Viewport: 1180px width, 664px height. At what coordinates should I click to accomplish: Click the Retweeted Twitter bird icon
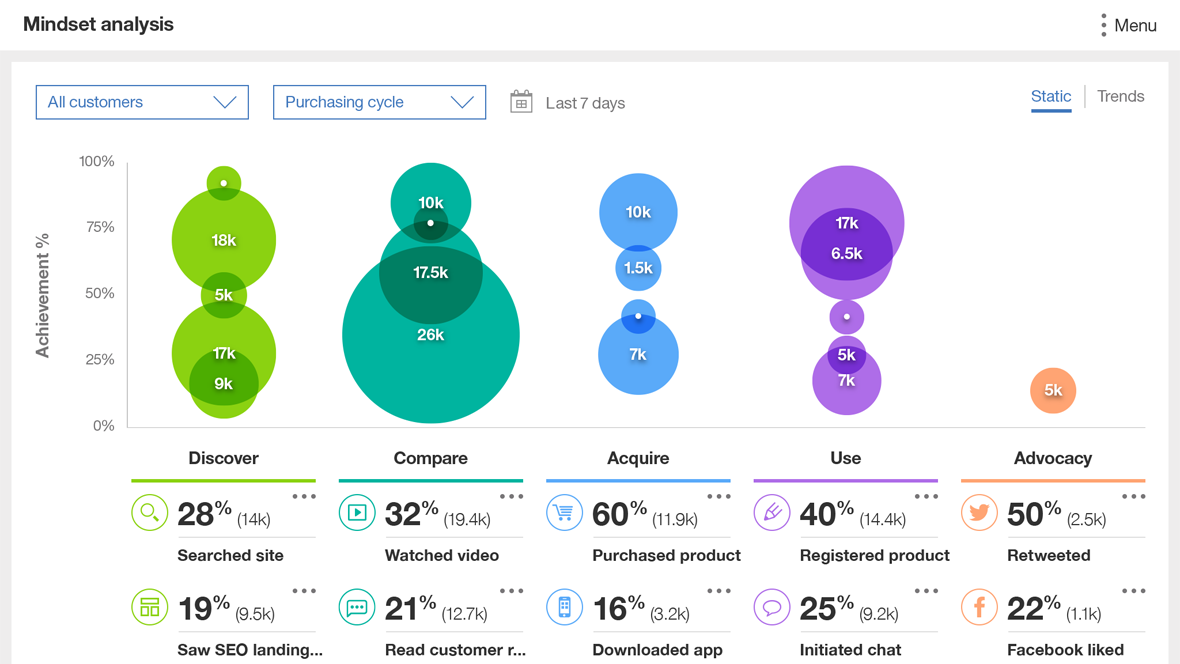click(979, 513)
